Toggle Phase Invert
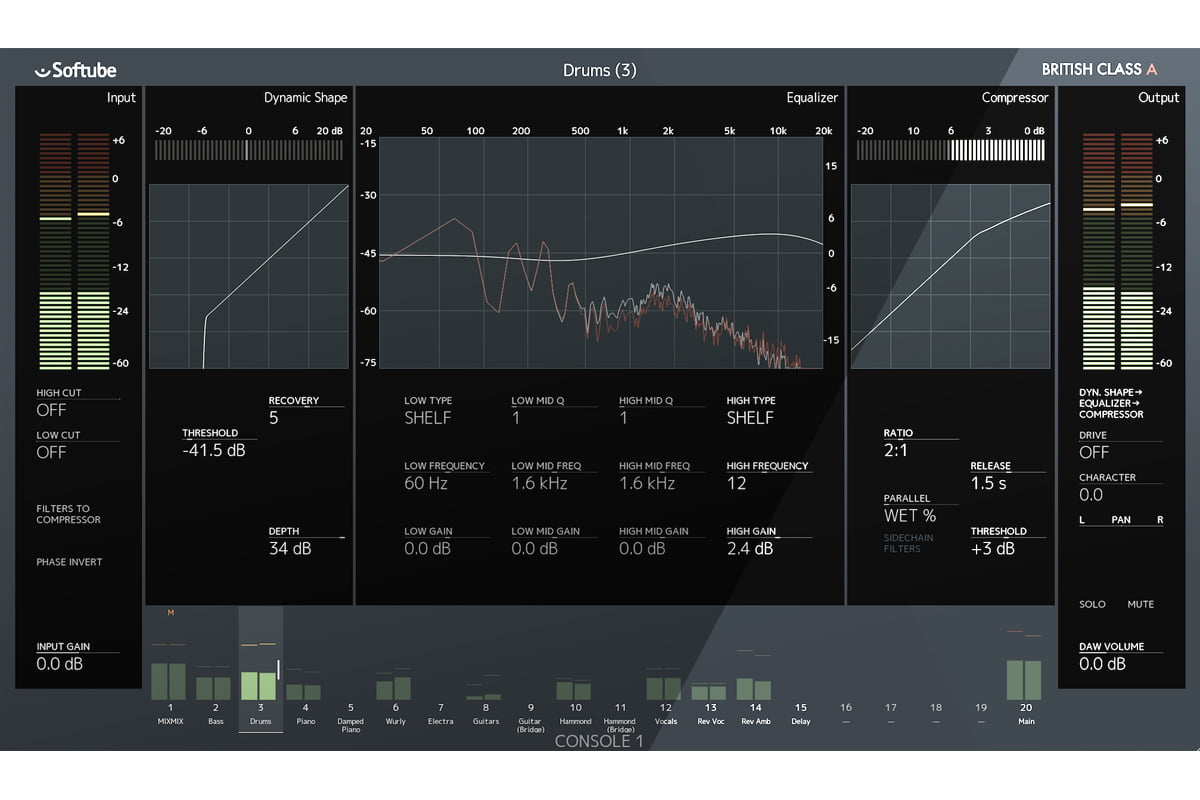 [69, 562]
